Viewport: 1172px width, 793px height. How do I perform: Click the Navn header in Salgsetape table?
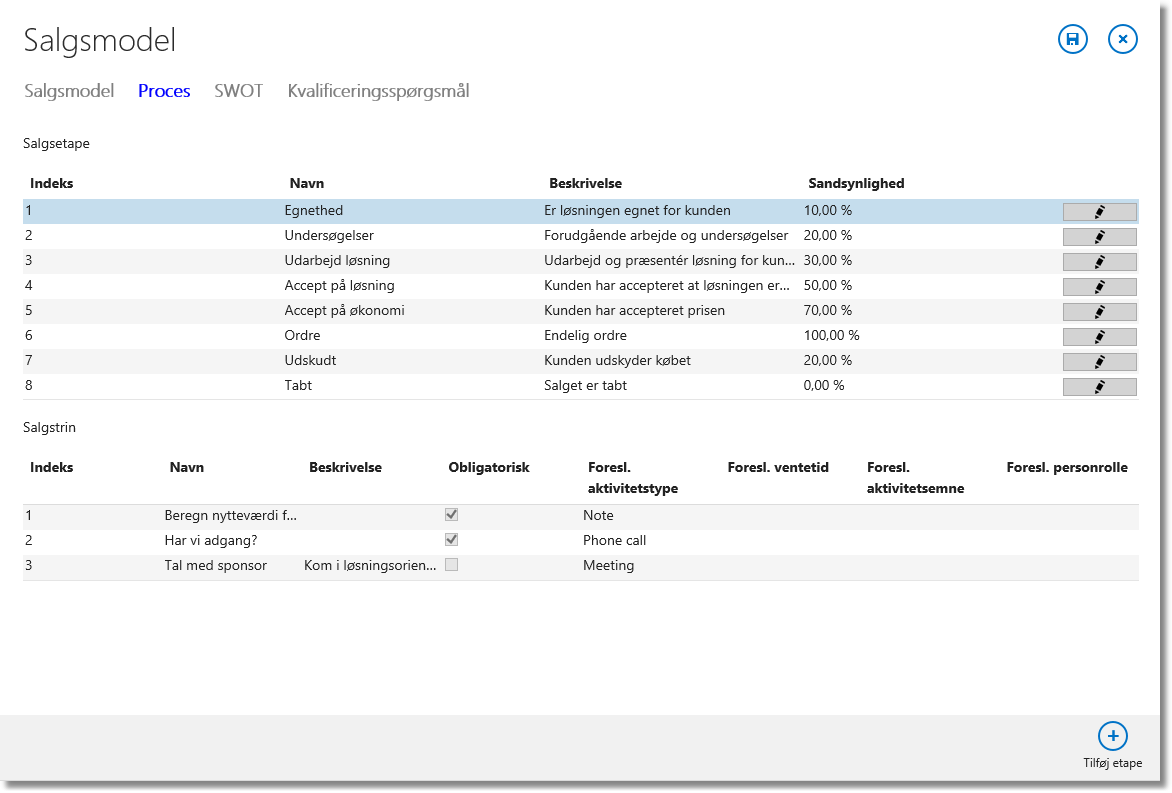306,184
